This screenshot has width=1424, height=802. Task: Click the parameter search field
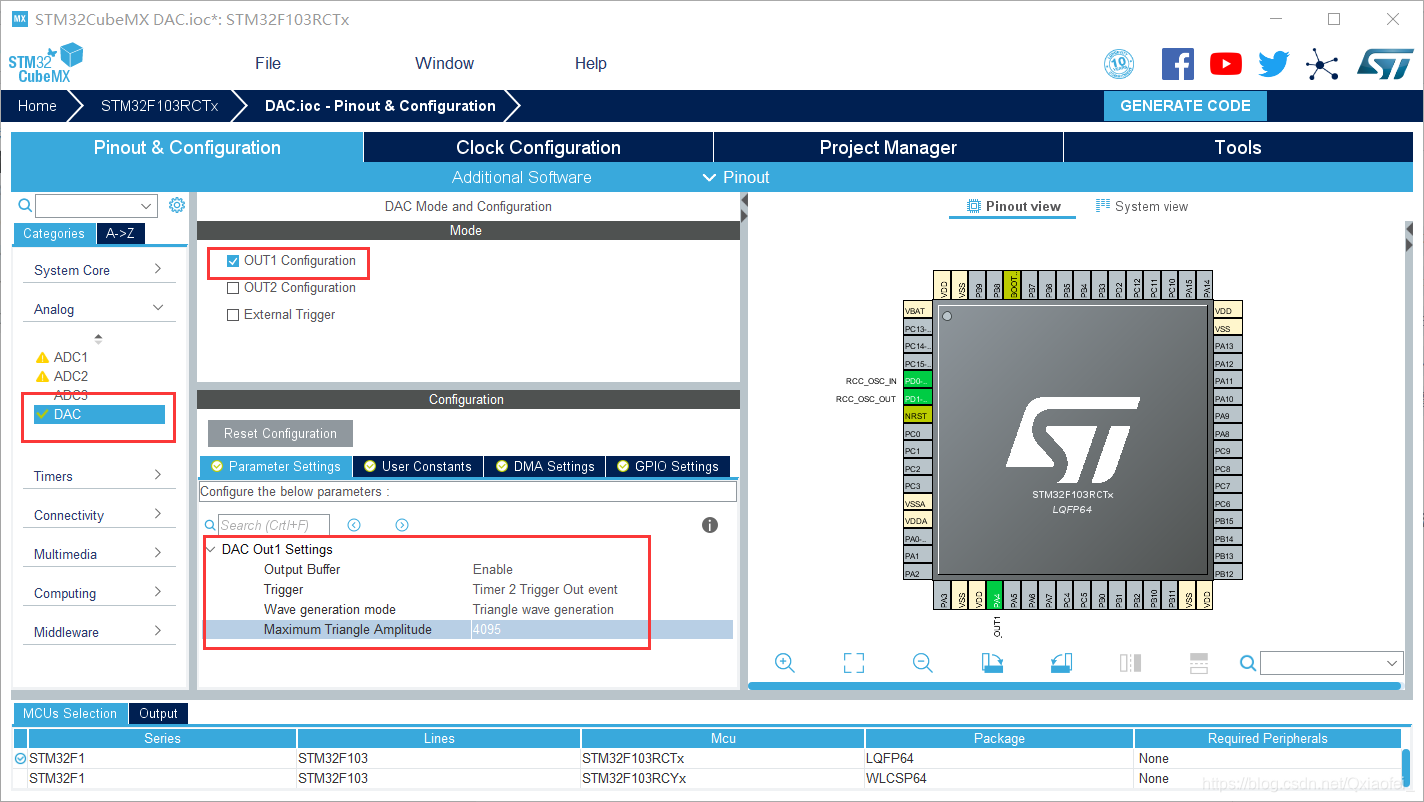[x=274, y=525]
